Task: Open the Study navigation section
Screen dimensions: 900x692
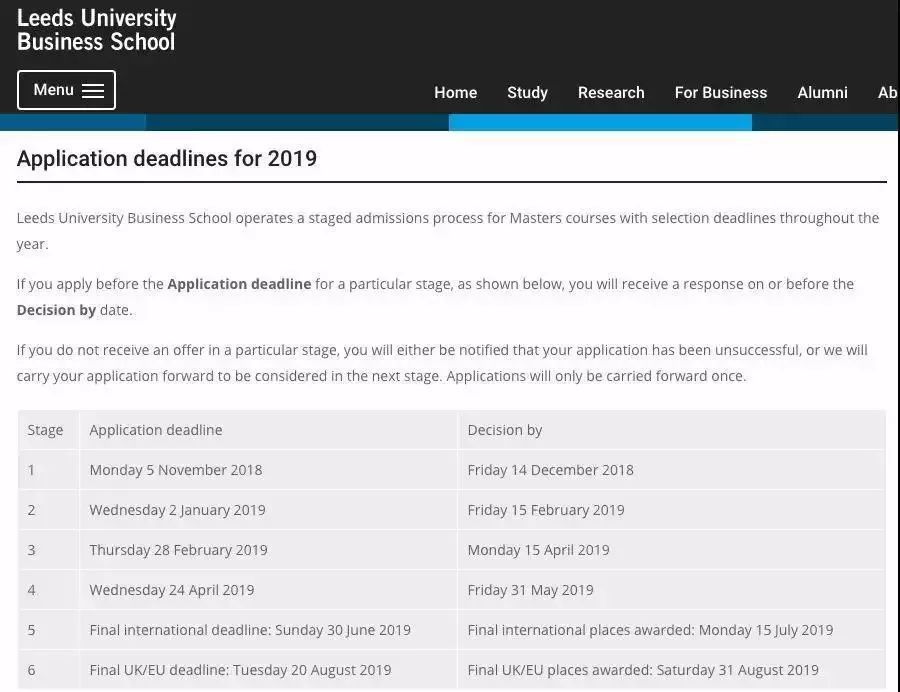Action: (527, 92)
